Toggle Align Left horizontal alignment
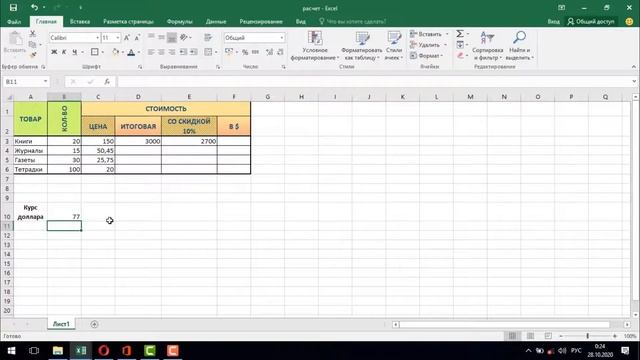The width and height of the screenshot is (640, 360). pyautogui.click(x=151, y=52)
